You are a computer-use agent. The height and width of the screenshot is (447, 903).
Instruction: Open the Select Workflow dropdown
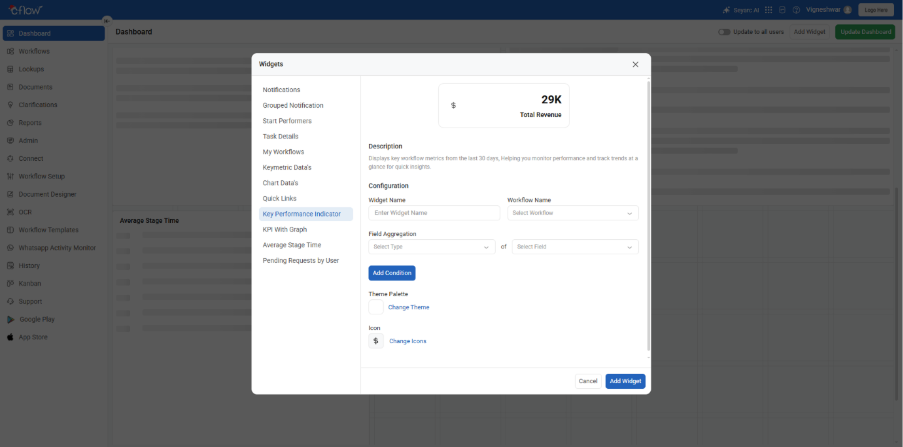tap(572, 213)
